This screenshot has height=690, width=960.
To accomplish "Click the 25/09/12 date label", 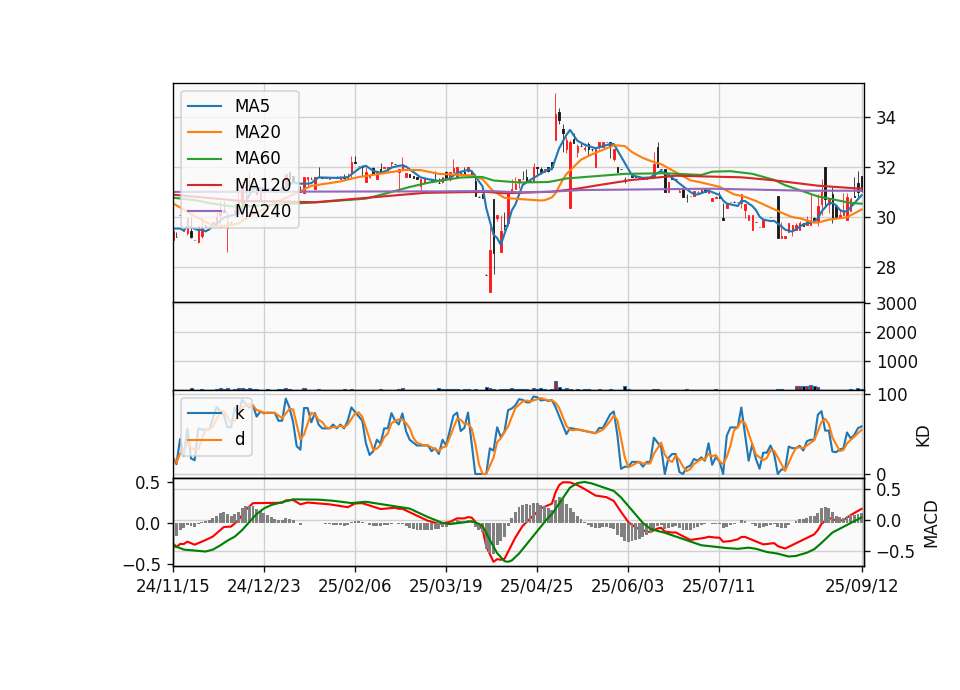I will pos(862,586).
